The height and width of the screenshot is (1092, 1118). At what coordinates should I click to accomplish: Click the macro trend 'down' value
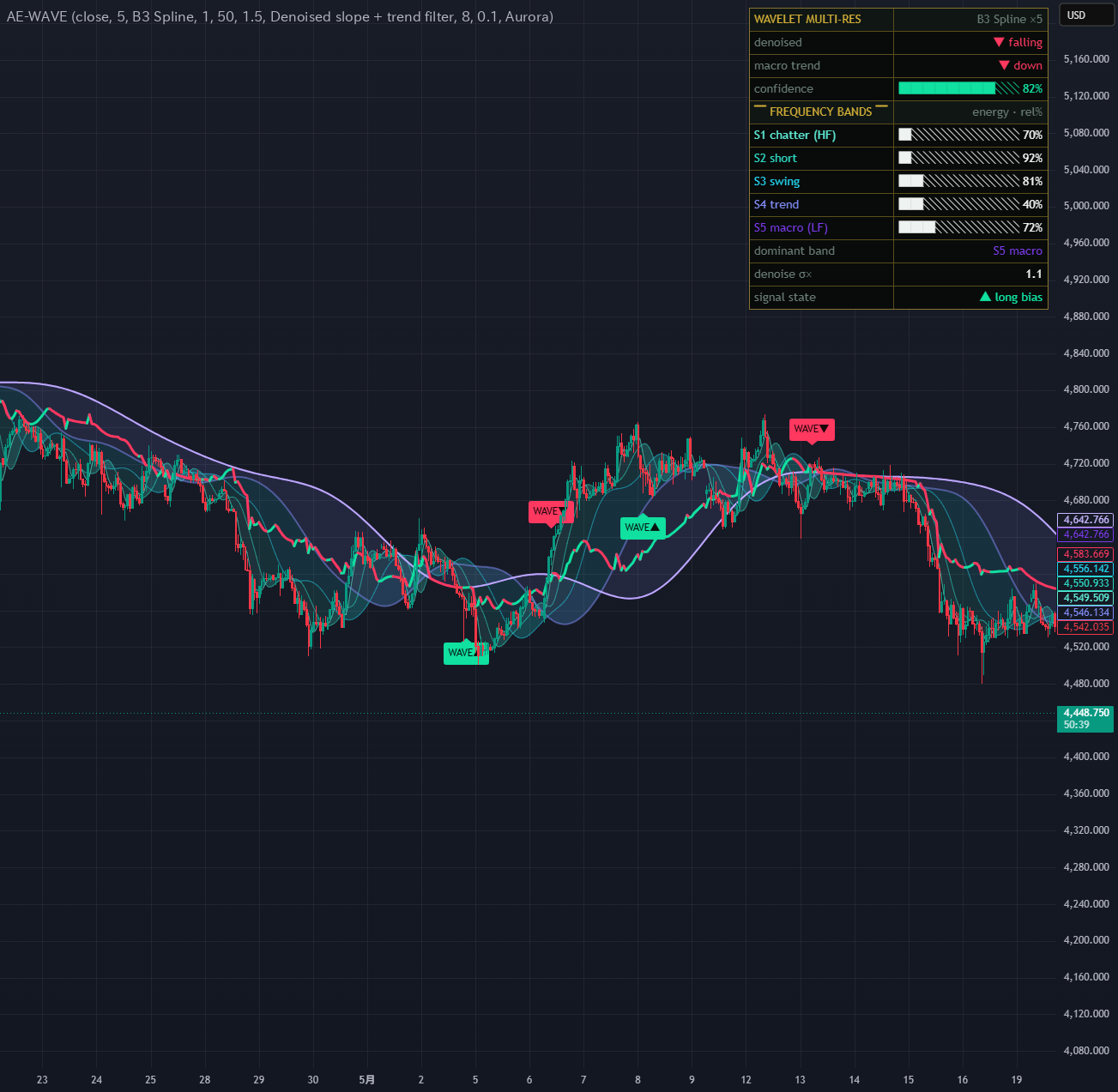tap(1021, 65)
